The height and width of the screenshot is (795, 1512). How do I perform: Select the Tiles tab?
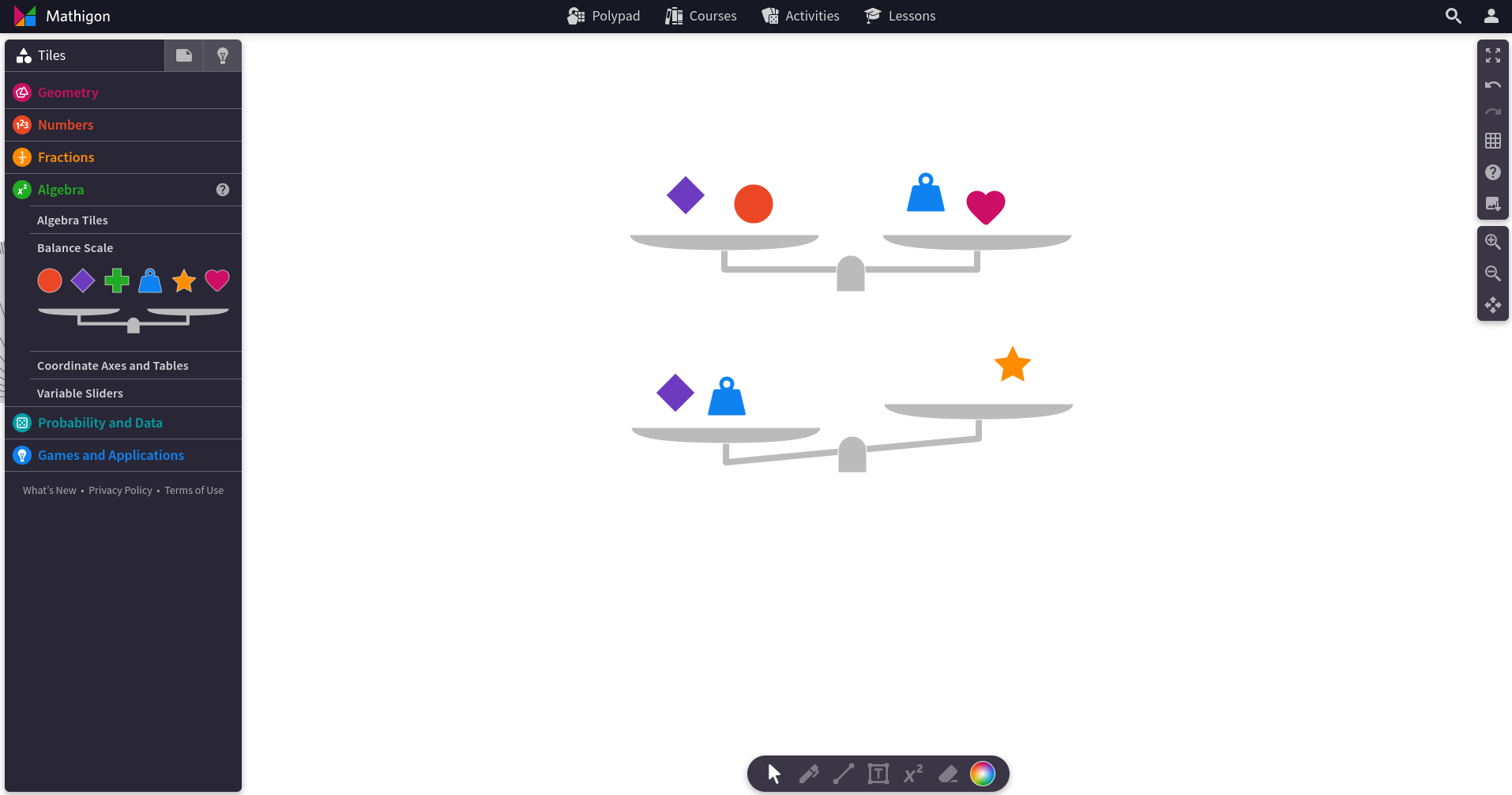pyautogui.click(x=85, y=55)
